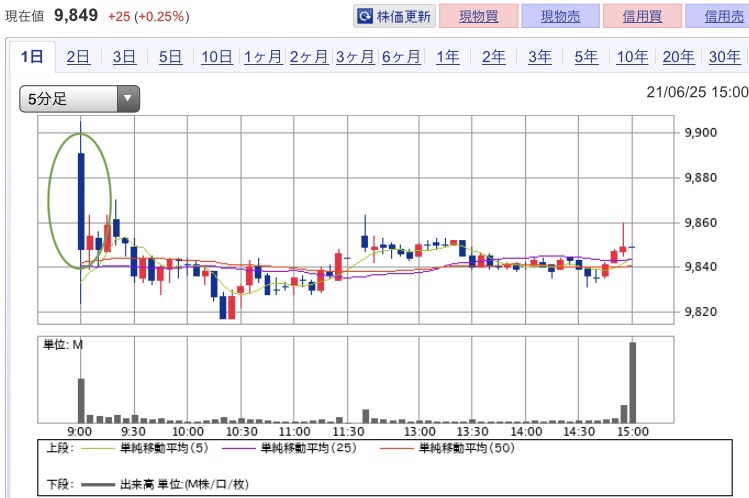This screenshot has height=498, width=749.
Task: Click the 13:00 time axis label
Action: (419, 432)
